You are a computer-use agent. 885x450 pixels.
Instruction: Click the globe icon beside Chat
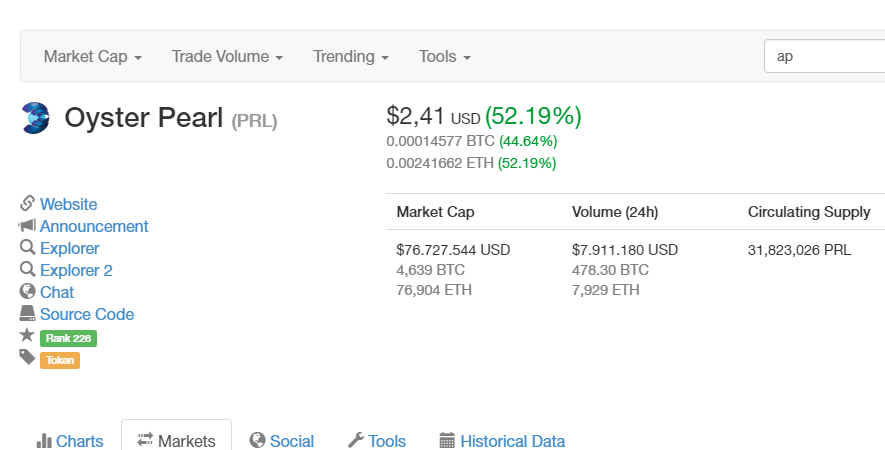pyautogui.click(x=27, y=292)
